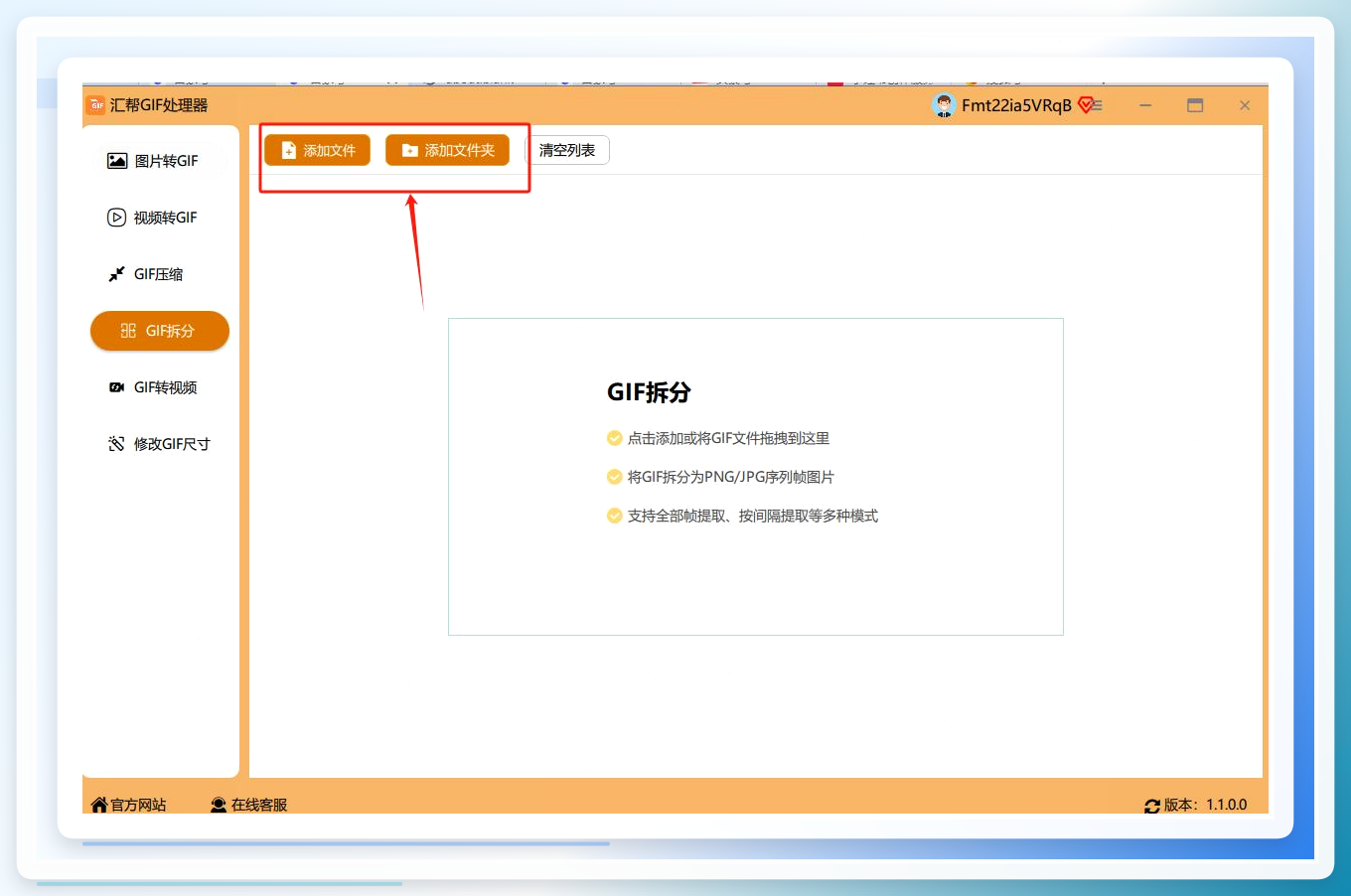Maximize the 汇帮GIF处理器 window
The height and width of the screenshot is (896, 1351).
pyautogui.click(x=1195, y=105)
